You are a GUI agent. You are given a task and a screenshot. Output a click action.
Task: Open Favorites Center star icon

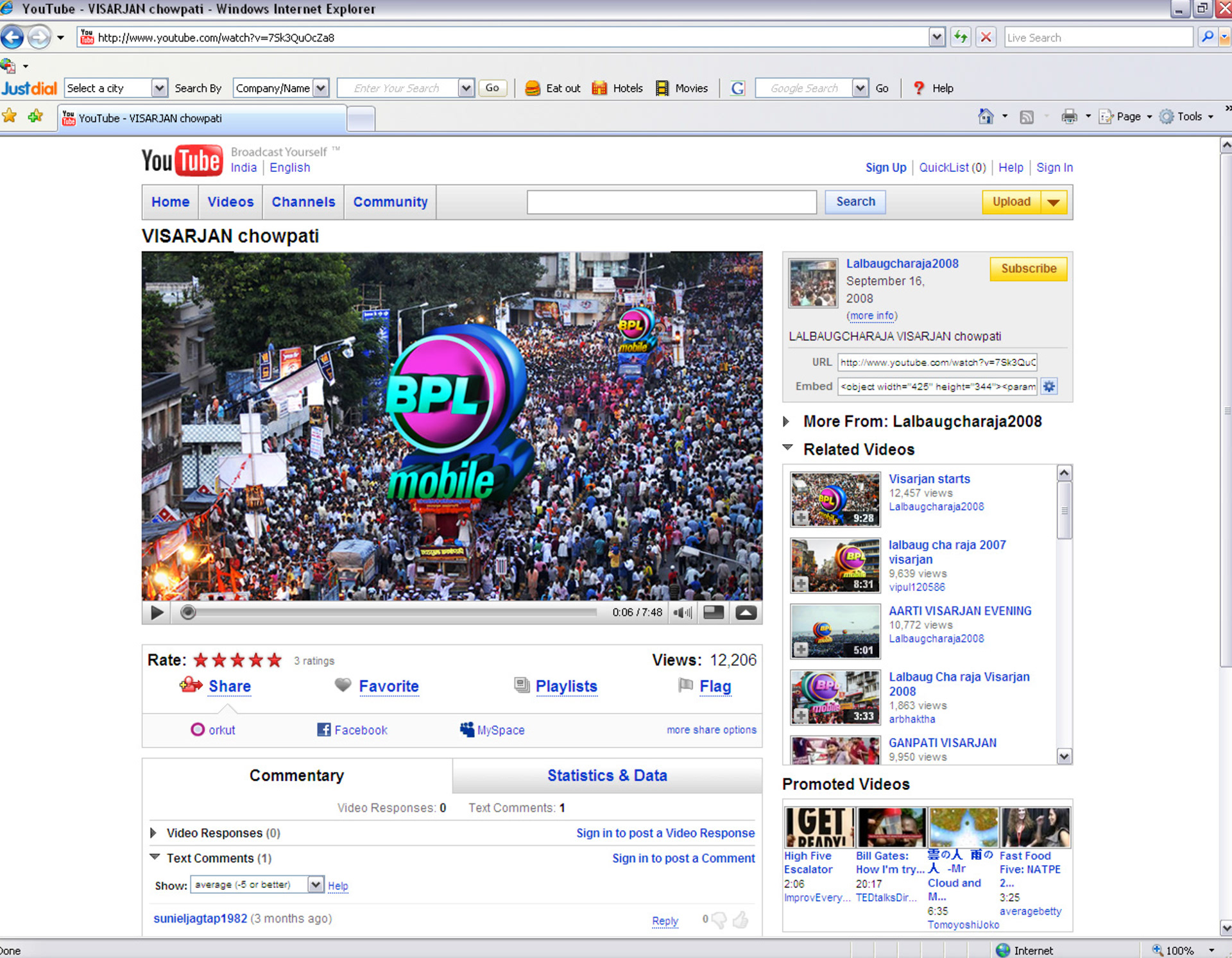coord(10,116)
